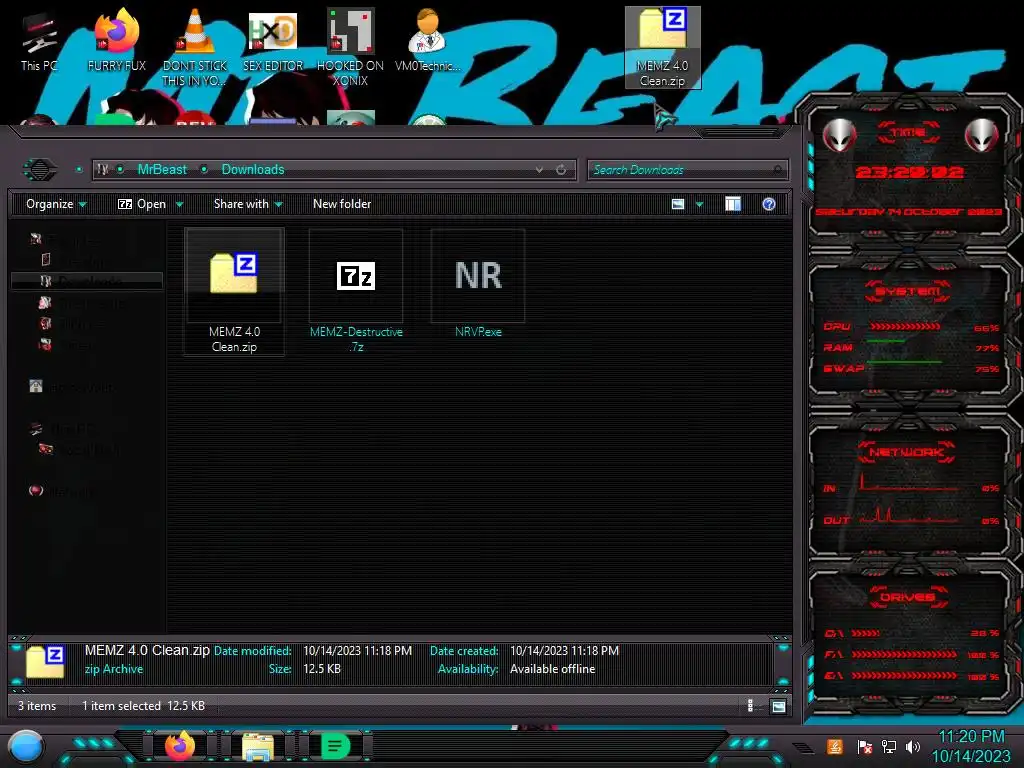This screenshot has width=1024, height=768.
Task: Show the preview pane
Action: (733, 204)
